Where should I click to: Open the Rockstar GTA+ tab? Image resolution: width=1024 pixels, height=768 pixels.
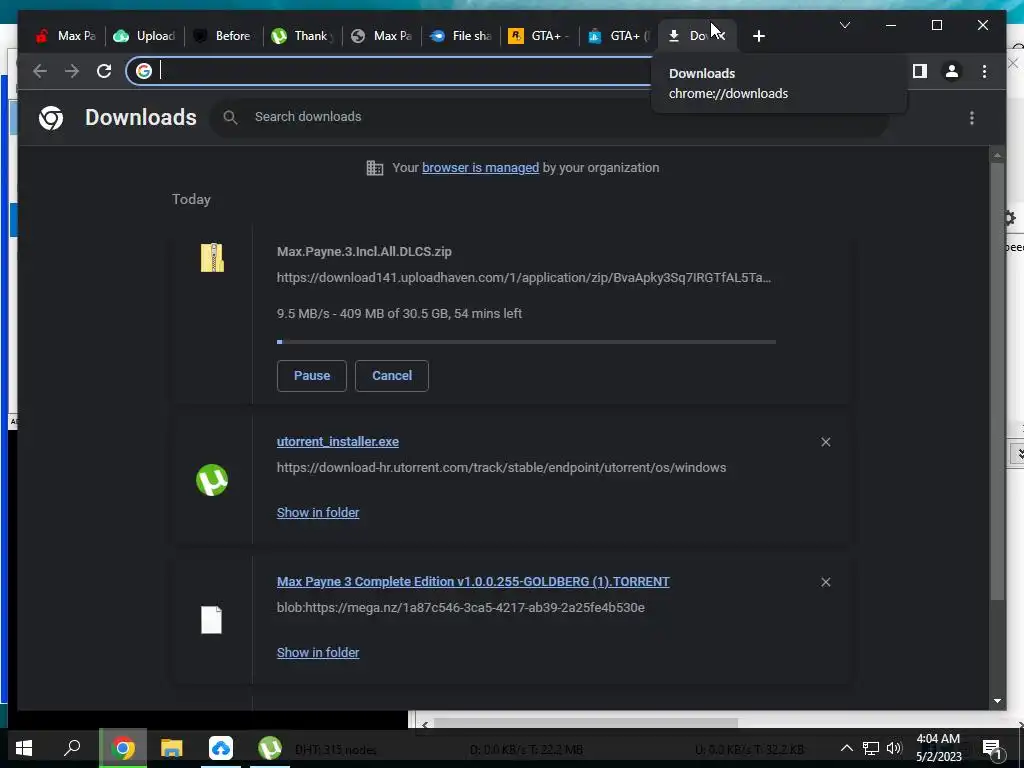pyautogui.click(x=539, y=36)
